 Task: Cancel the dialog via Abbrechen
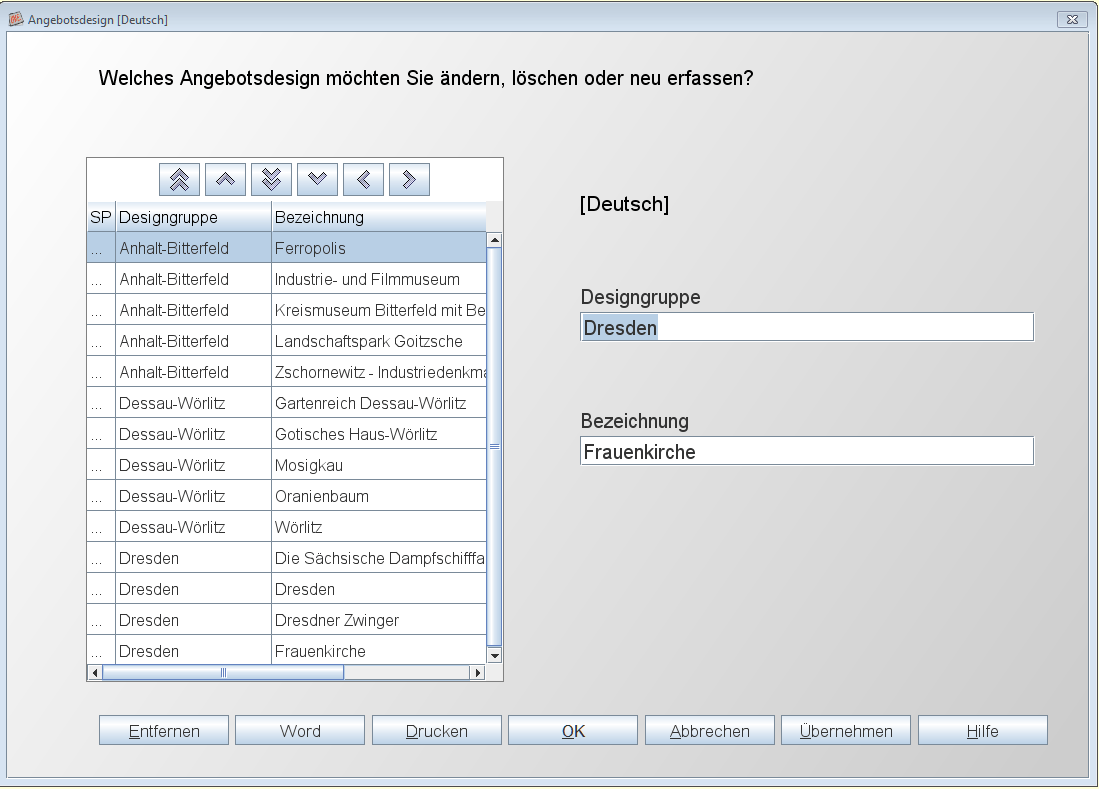coord(710,731)
